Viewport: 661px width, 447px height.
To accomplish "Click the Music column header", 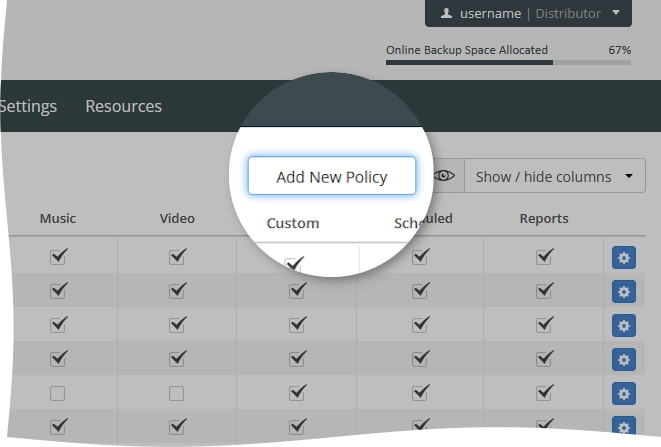I will (x=58, y=218).
